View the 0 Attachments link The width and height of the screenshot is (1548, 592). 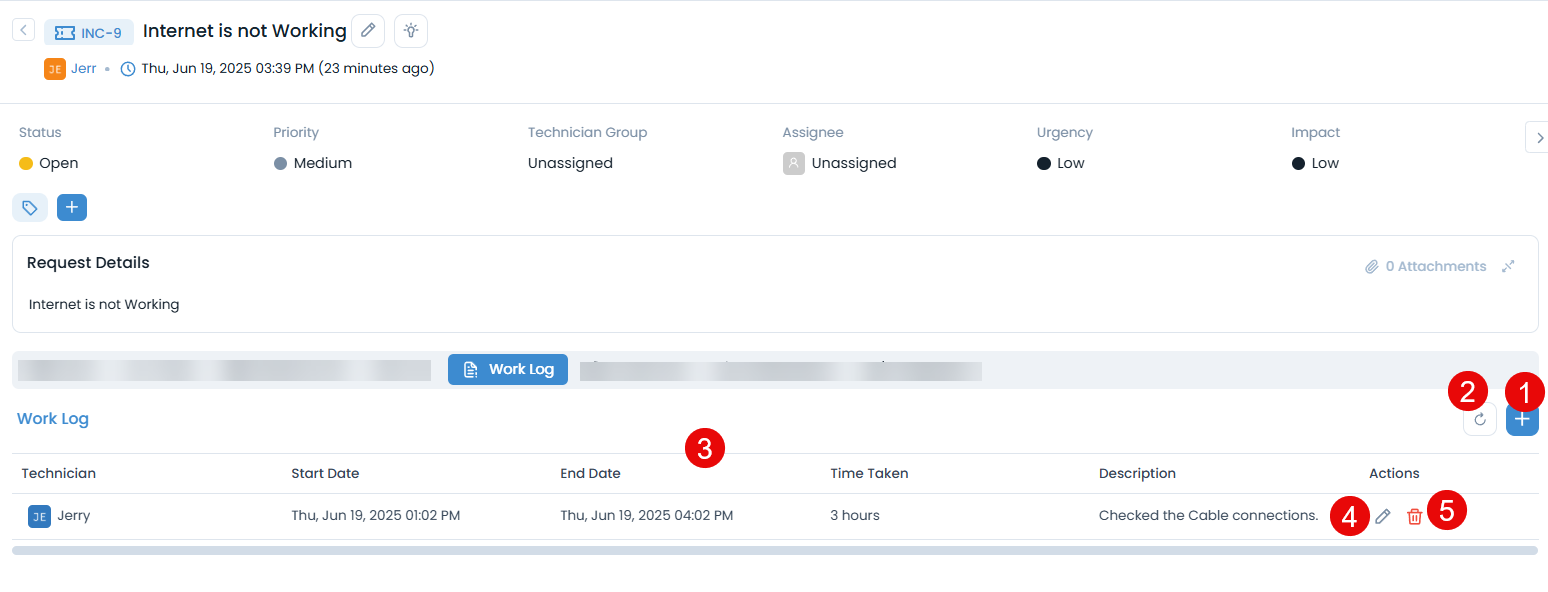[x=1426, y=266]
